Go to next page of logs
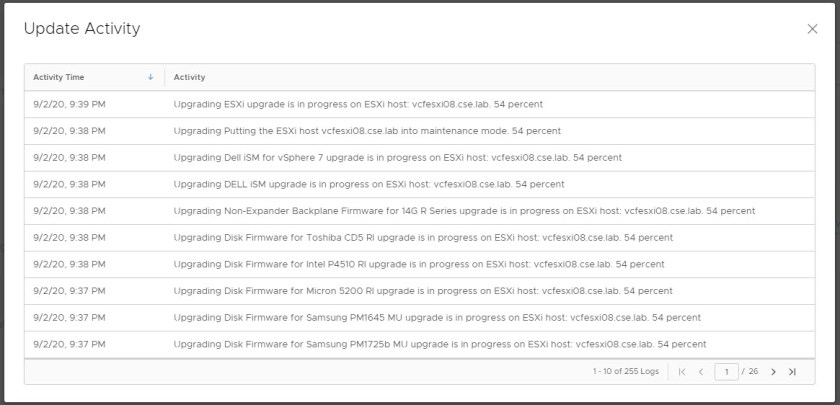The width and height of the screenshot is (840, 405). click(x=773, y=372)
